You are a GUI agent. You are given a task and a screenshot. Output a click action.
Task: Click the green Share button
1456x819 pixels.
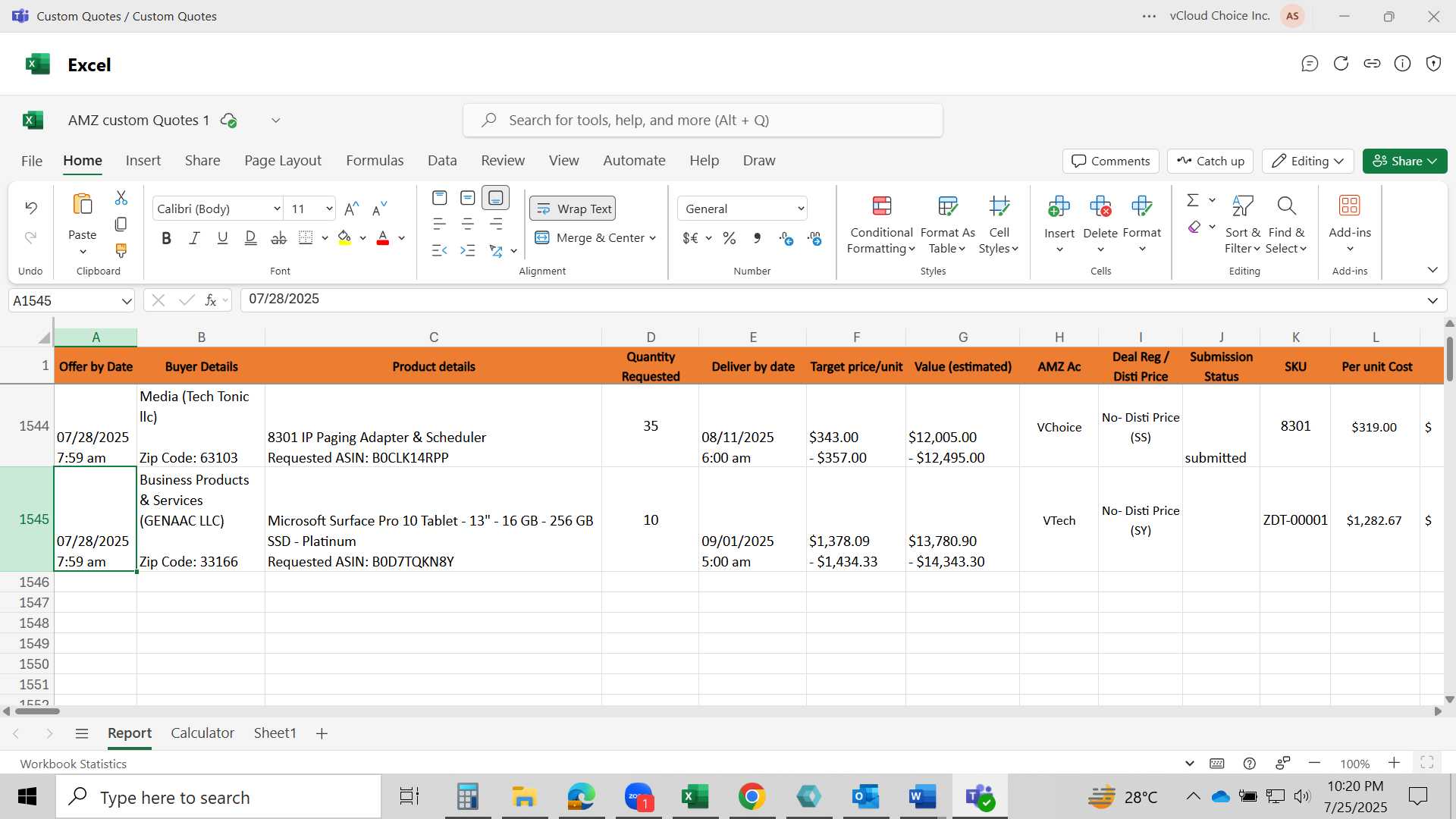click(x=1404, y=161)
